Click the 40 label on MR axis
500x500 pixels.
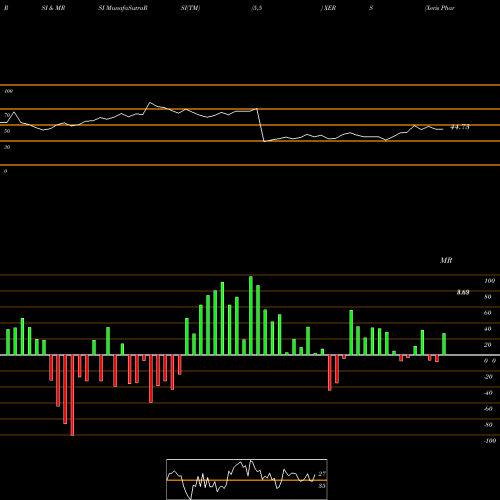coord(488,329)
